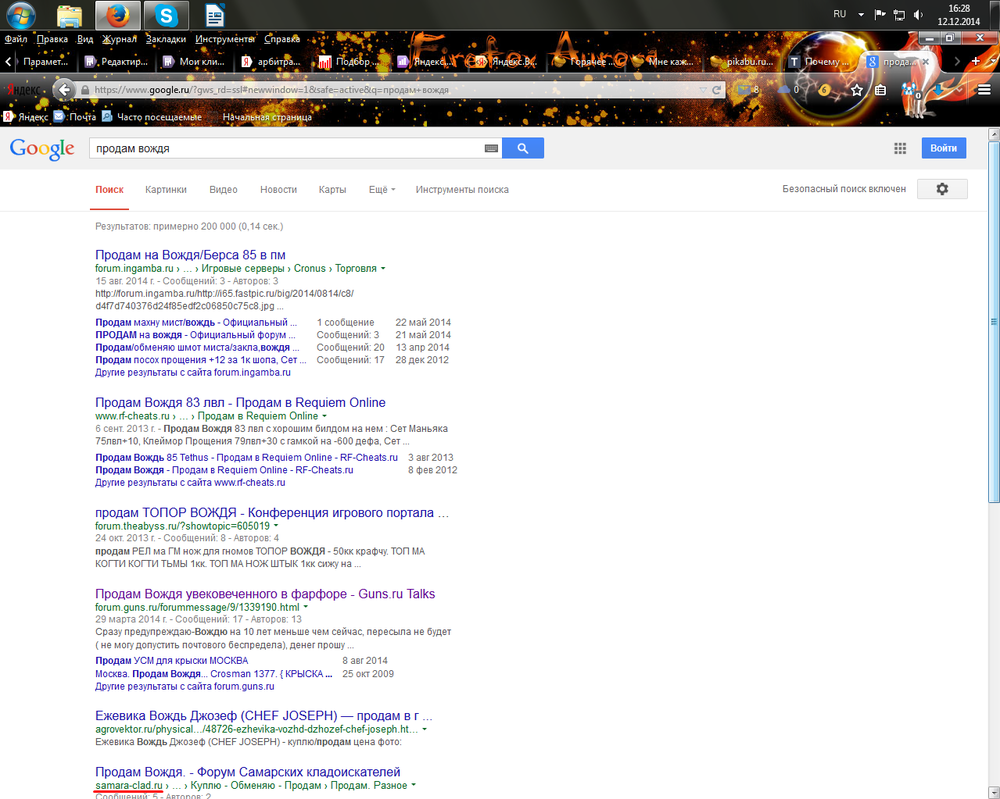Screen dimensions: 1000x799
Task: Expand samara-clad.ru result options arrow
Action: point(414,785)
